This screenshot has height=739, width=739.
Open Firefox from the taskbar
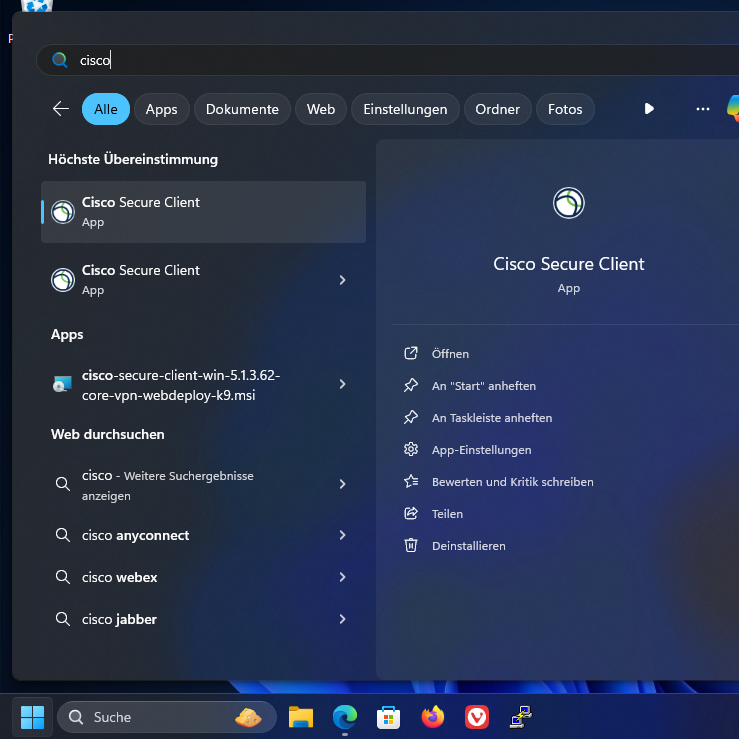[432, 717]
